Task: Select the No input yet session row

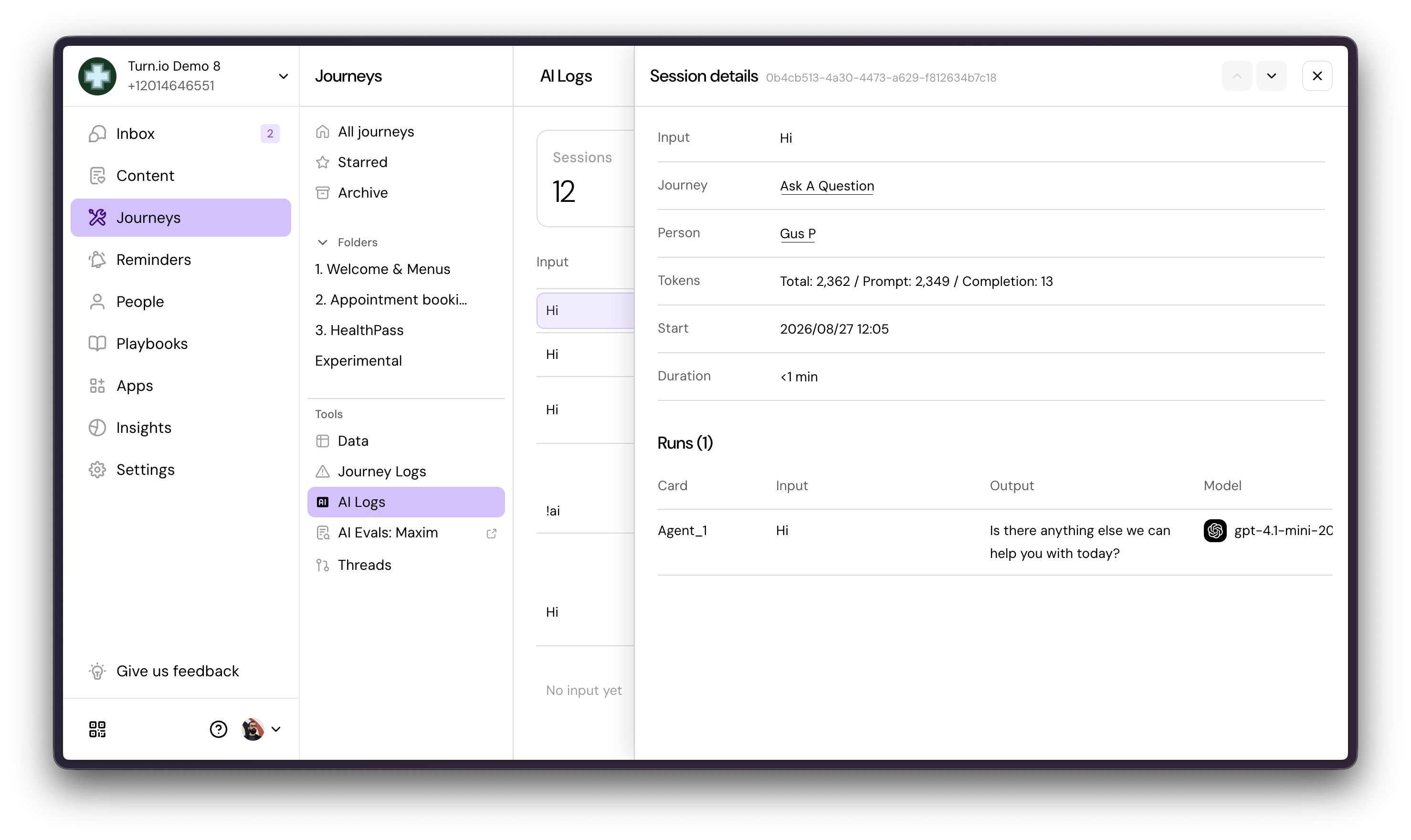Action: (585, 691)
